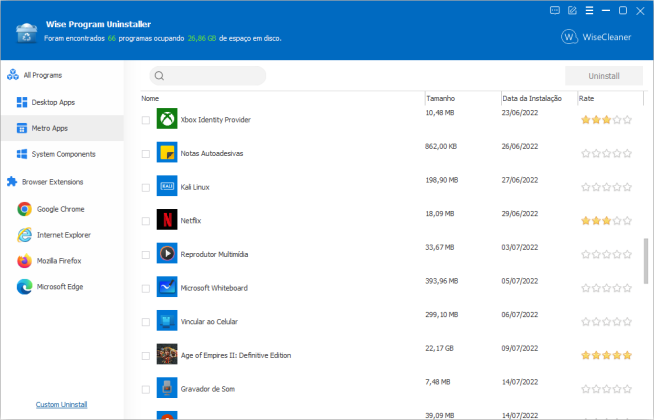This screenshot has width=654, height=420.
Task: Click the Xbox Identity Provider app icon
Action: coord(167,119)
